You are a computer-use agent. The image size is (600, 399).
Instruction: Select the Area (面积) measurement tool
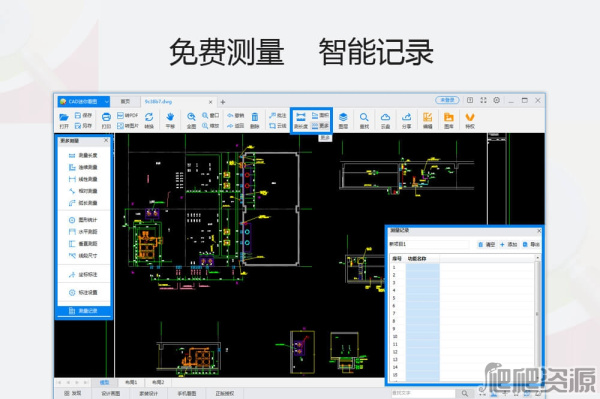tap(320, 115)
